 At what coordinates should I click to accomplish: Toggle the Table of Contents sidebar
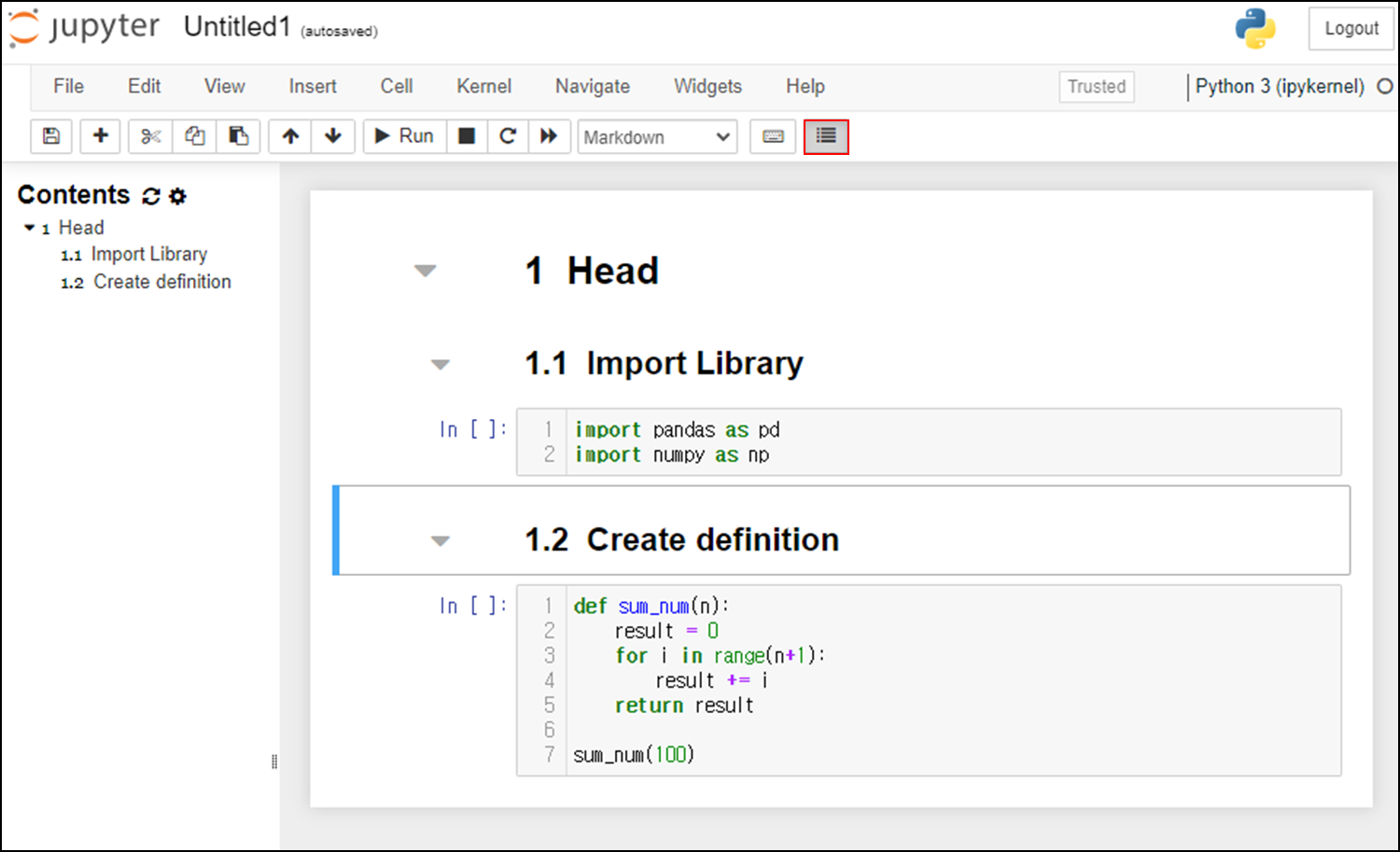click(x=826, y=136)
